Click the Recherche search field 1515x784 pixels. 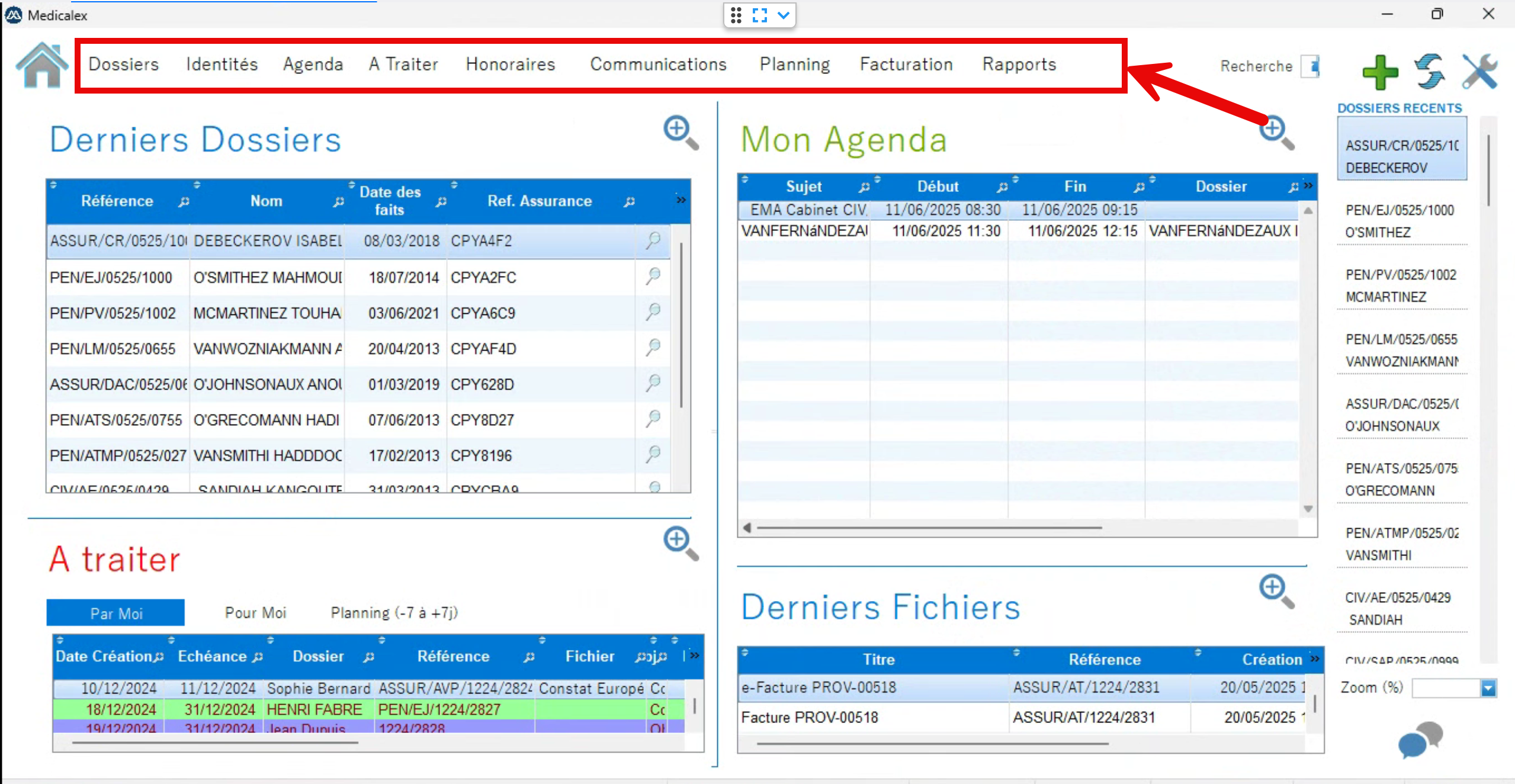click(x=1309, y=66)
